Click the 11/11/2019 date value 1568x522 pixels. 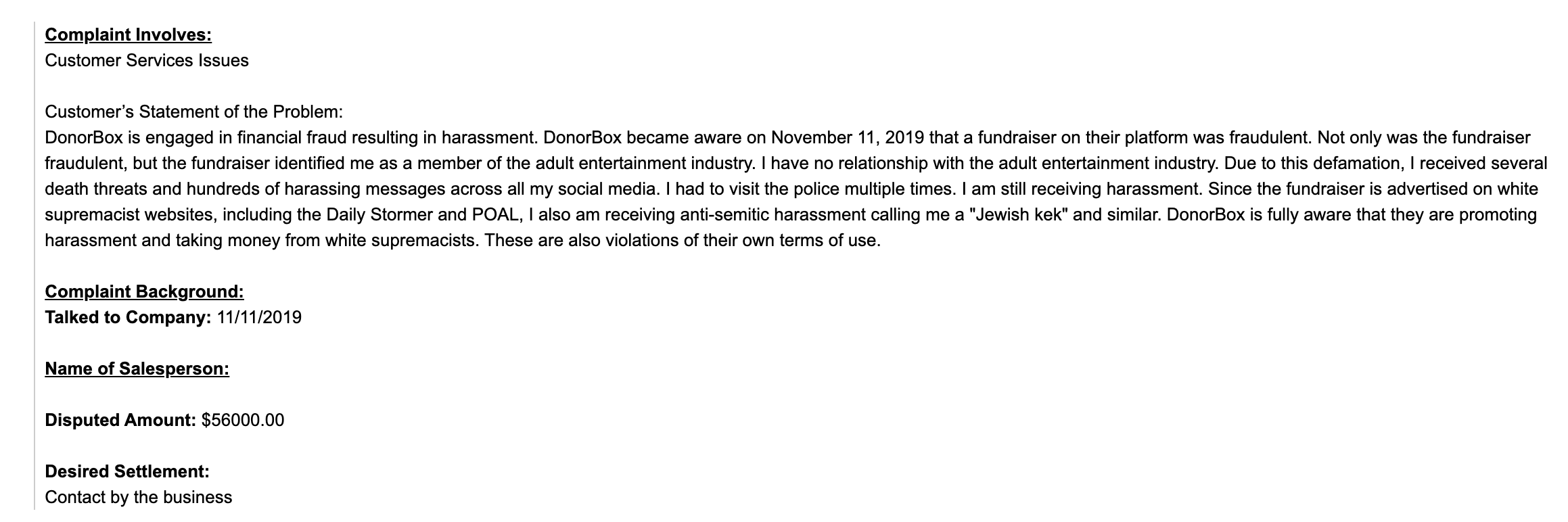click(x=259, y=317)
